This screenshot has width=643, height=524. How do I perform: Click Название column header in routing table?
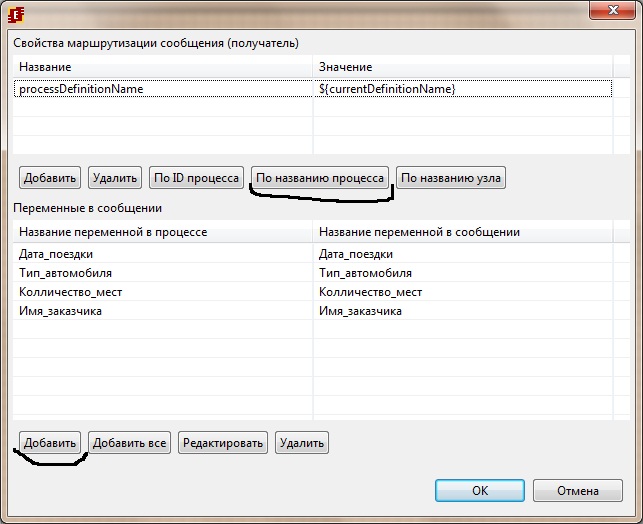pos(163,67)
